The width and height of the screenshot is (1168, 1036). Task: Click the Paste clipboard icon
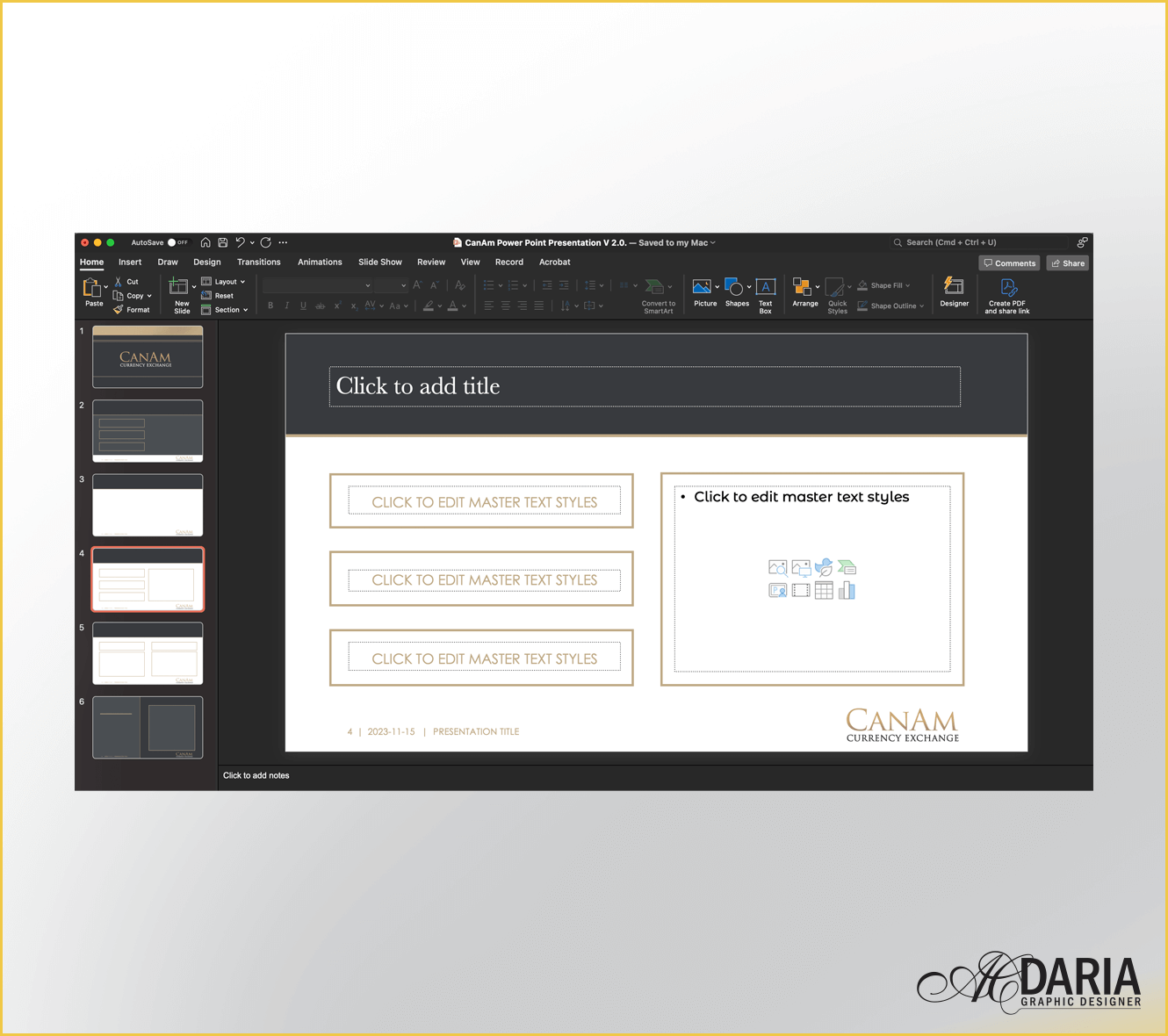(x=92, y=288)
